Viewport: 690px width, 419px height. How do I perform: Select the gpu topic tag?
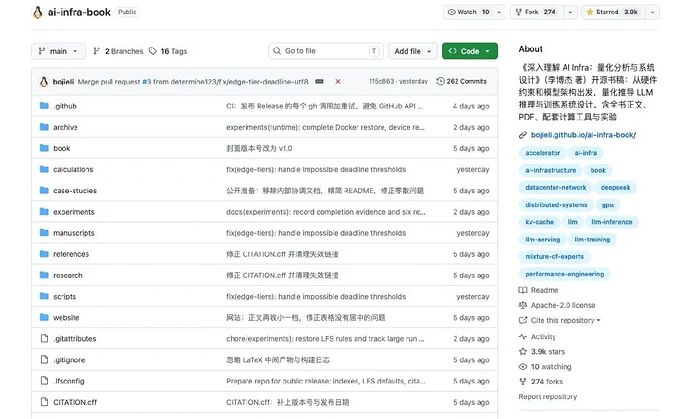(x=608, y=205)
